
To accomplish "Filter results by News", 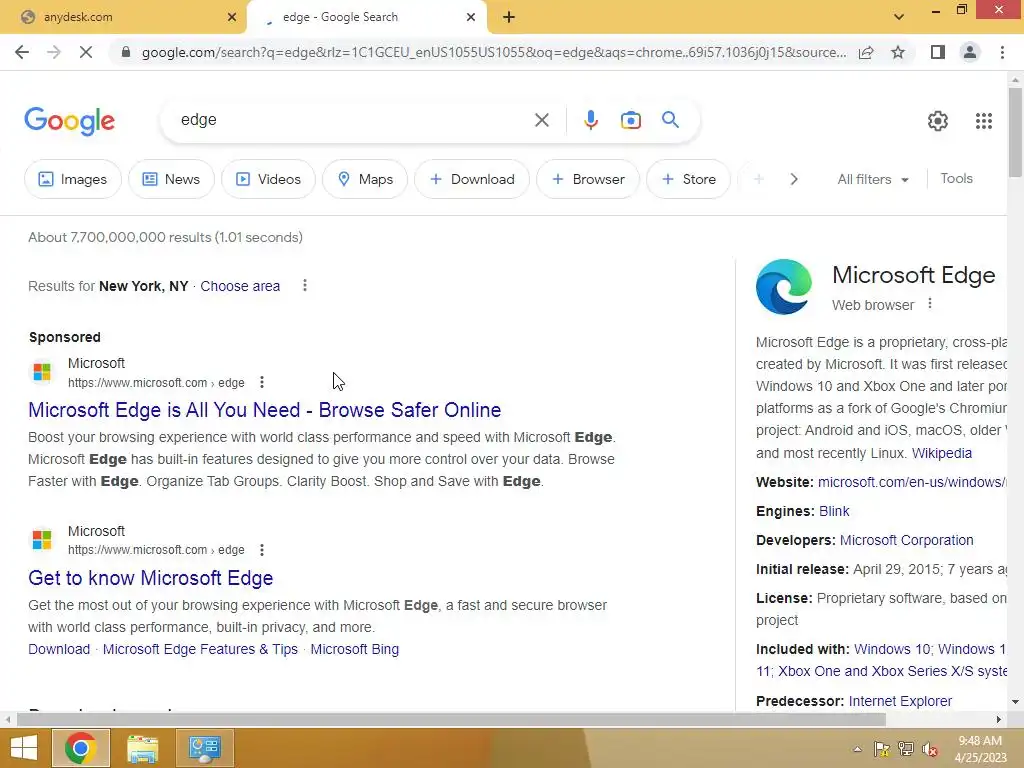I will pos(171,179).
